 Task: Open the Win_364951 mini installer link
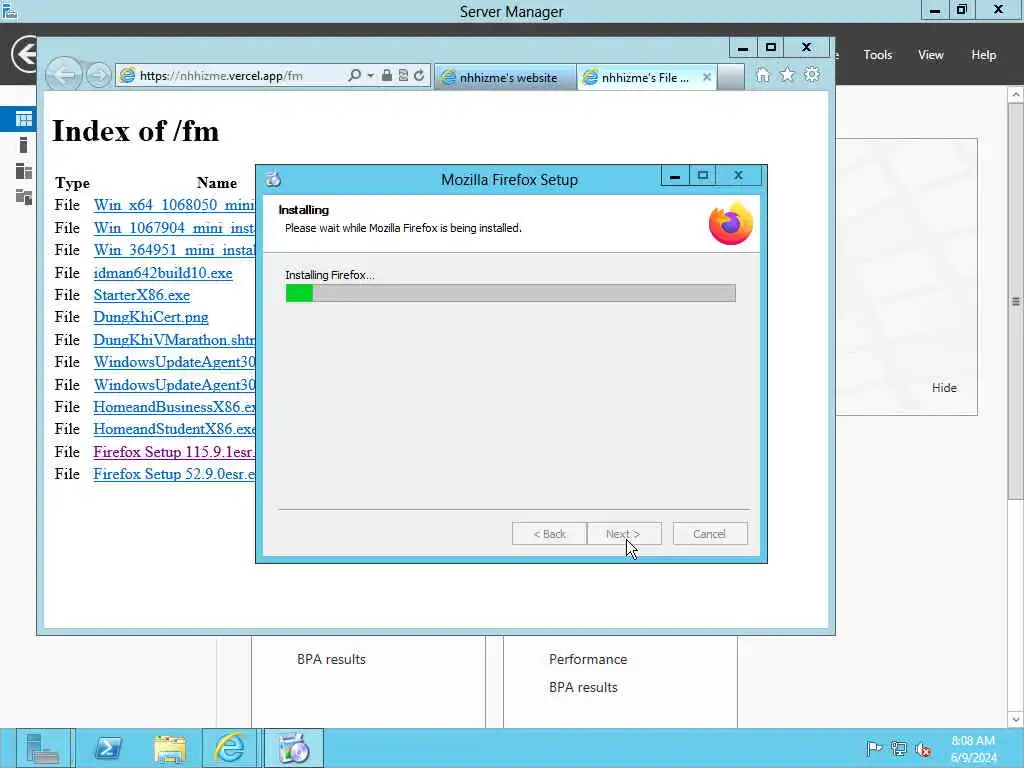coord(174,250)
